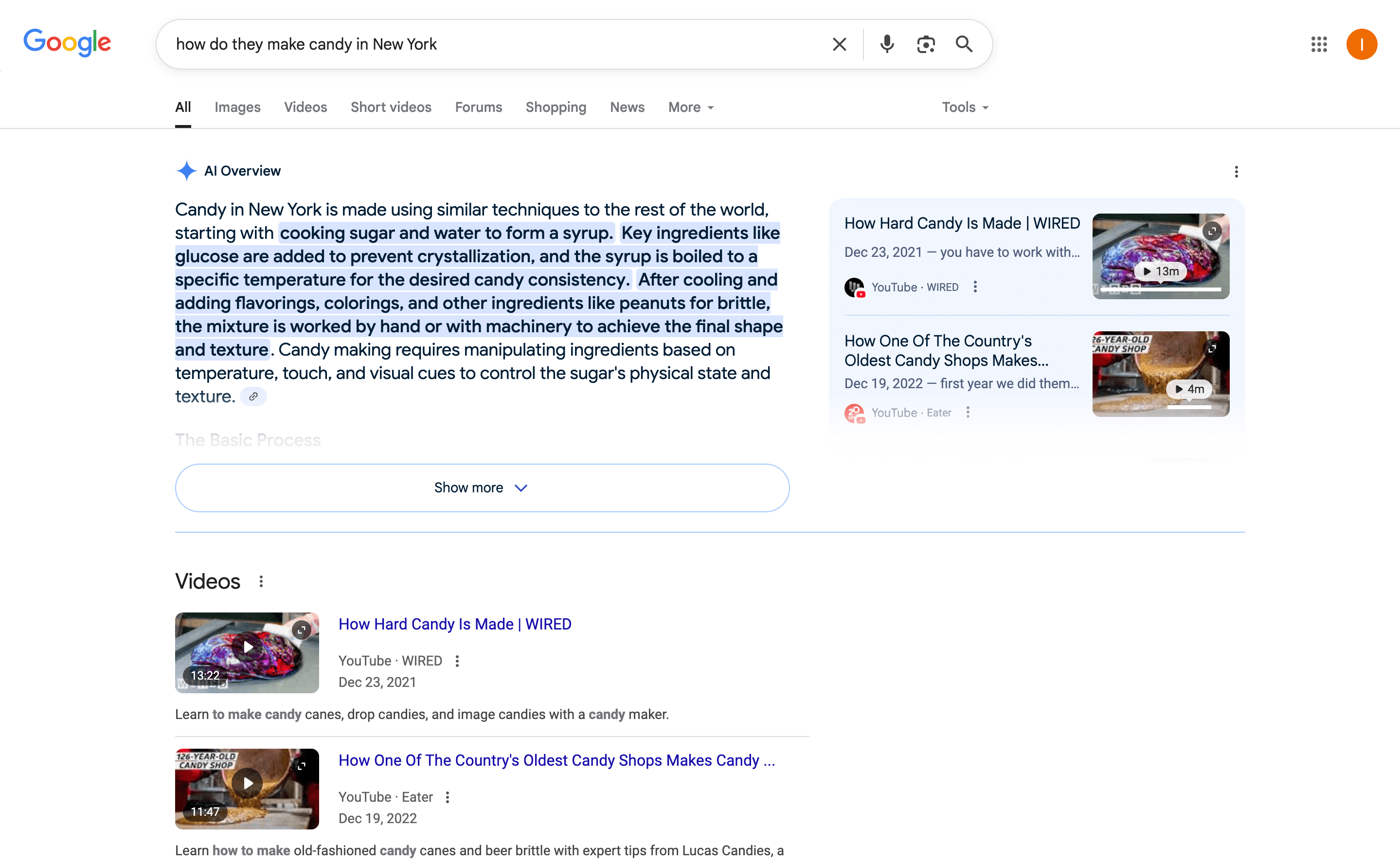Expand AI Overview with Show more
This screenshot has width=1400, height=864.
[482, 488]
